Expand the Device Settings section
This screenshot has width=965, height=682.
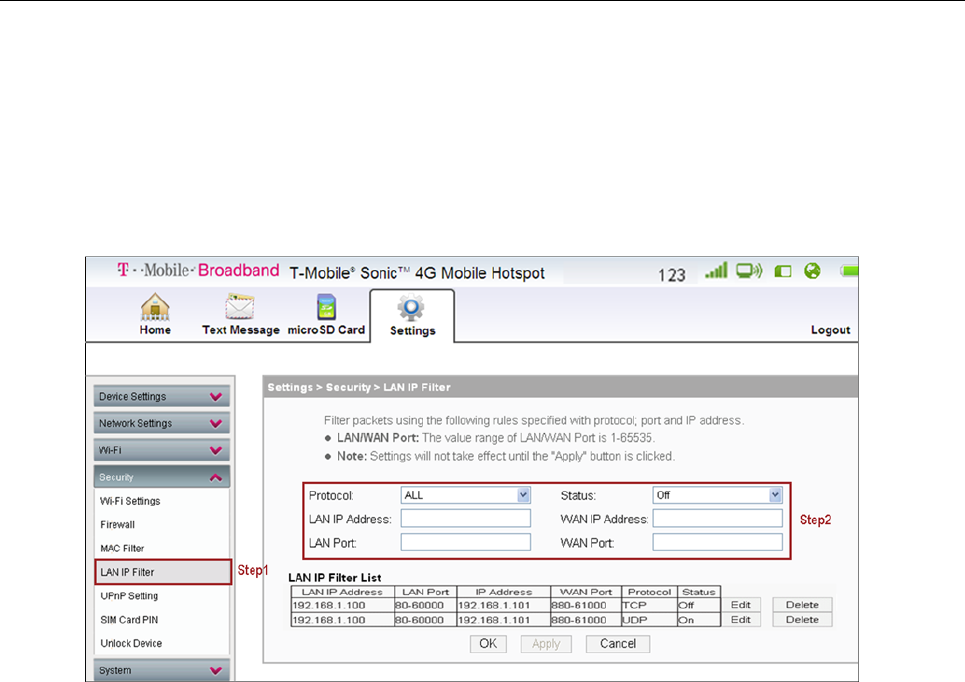(162, 396)
